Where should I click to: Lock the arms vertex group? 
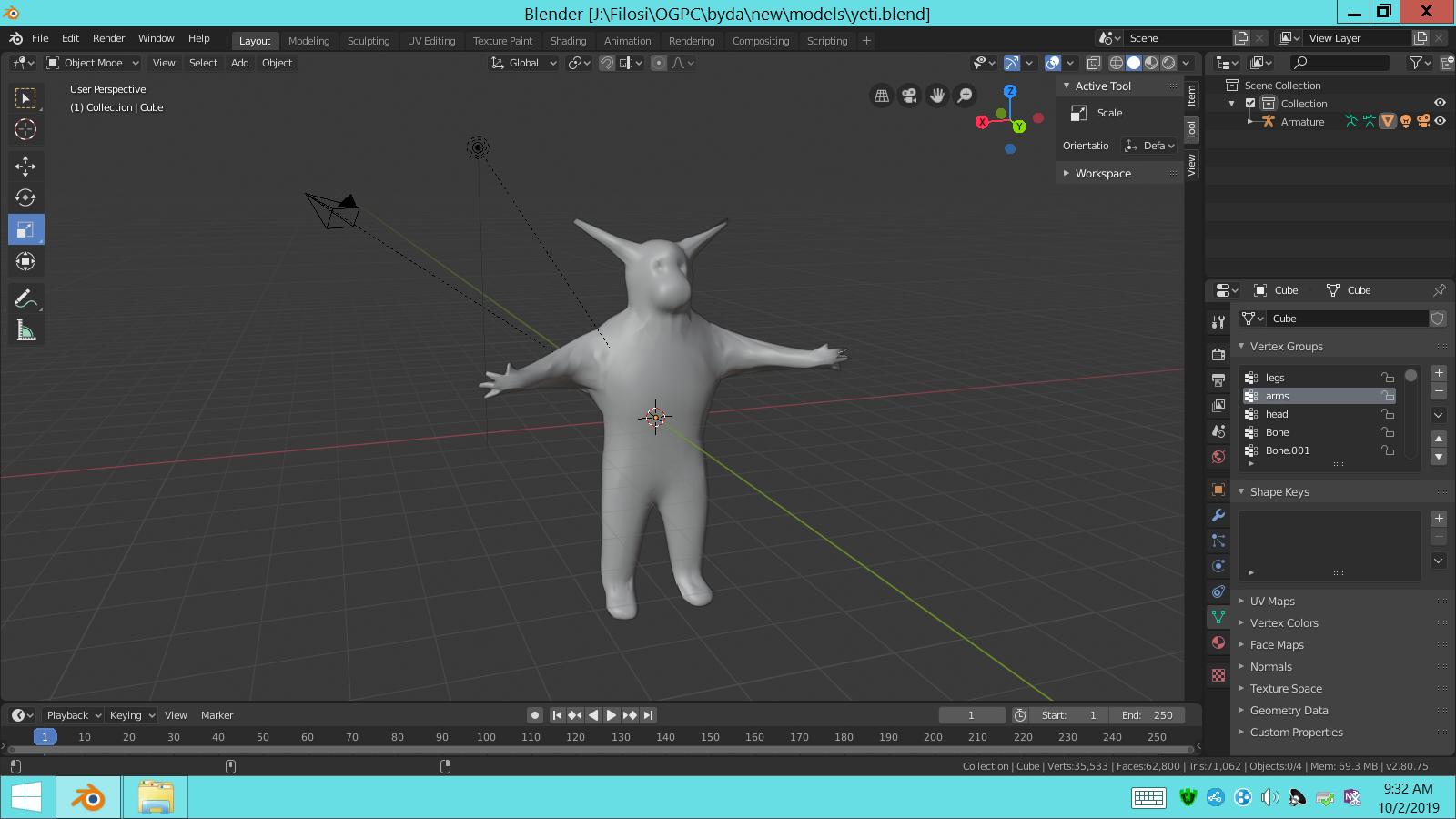(x=1388, y=396)
